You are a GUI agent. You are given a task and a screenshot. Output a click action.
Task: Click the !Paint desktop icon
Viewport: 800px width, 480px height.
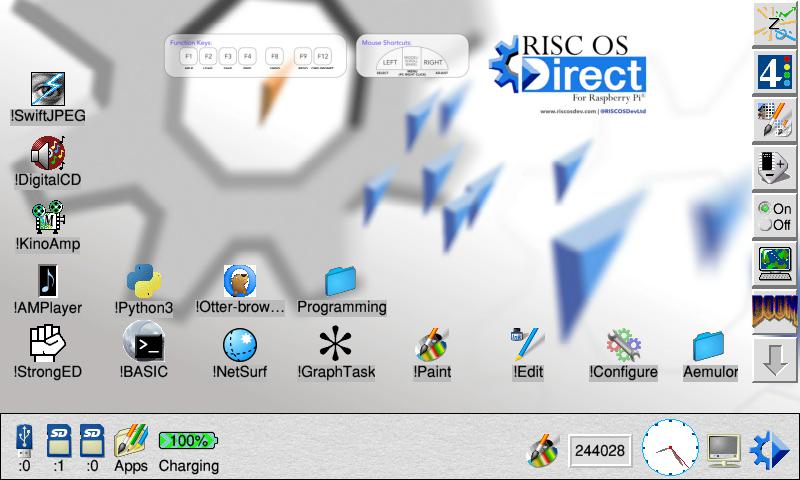click(x=432, y=347)
